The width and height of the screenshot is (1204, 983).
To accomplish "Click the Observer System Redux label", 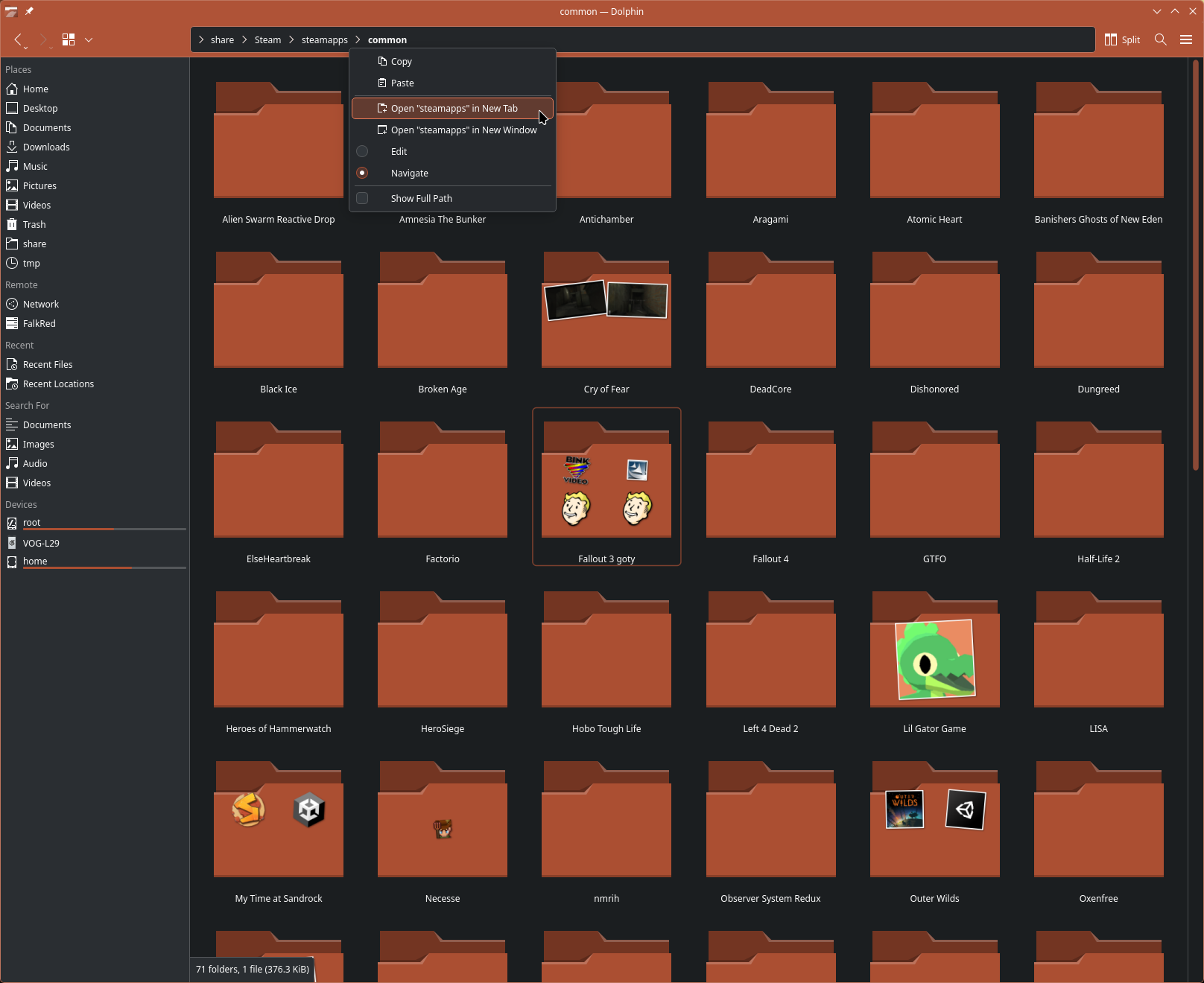I will 770,898.
